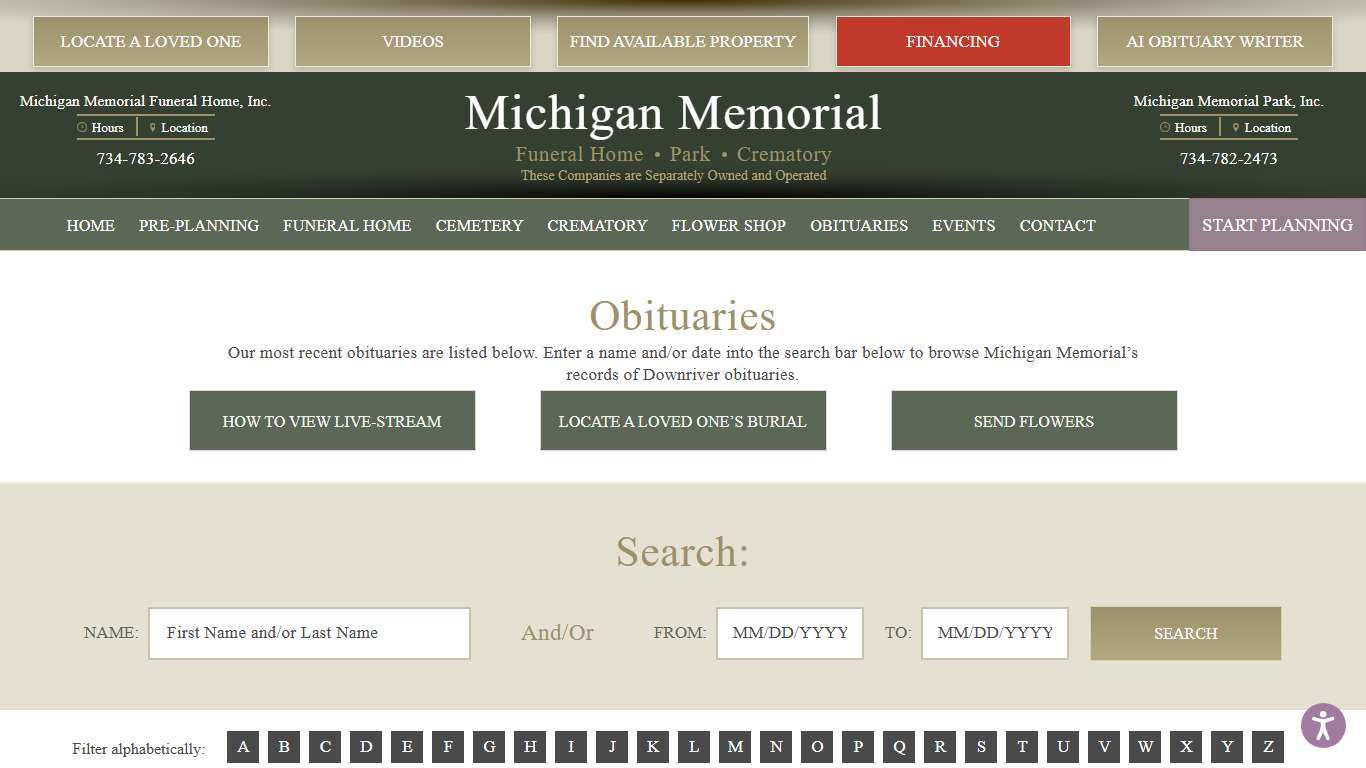Screen dimensions: 1366x768
Task: Click the name search field
Action: (x=309, y=633)
